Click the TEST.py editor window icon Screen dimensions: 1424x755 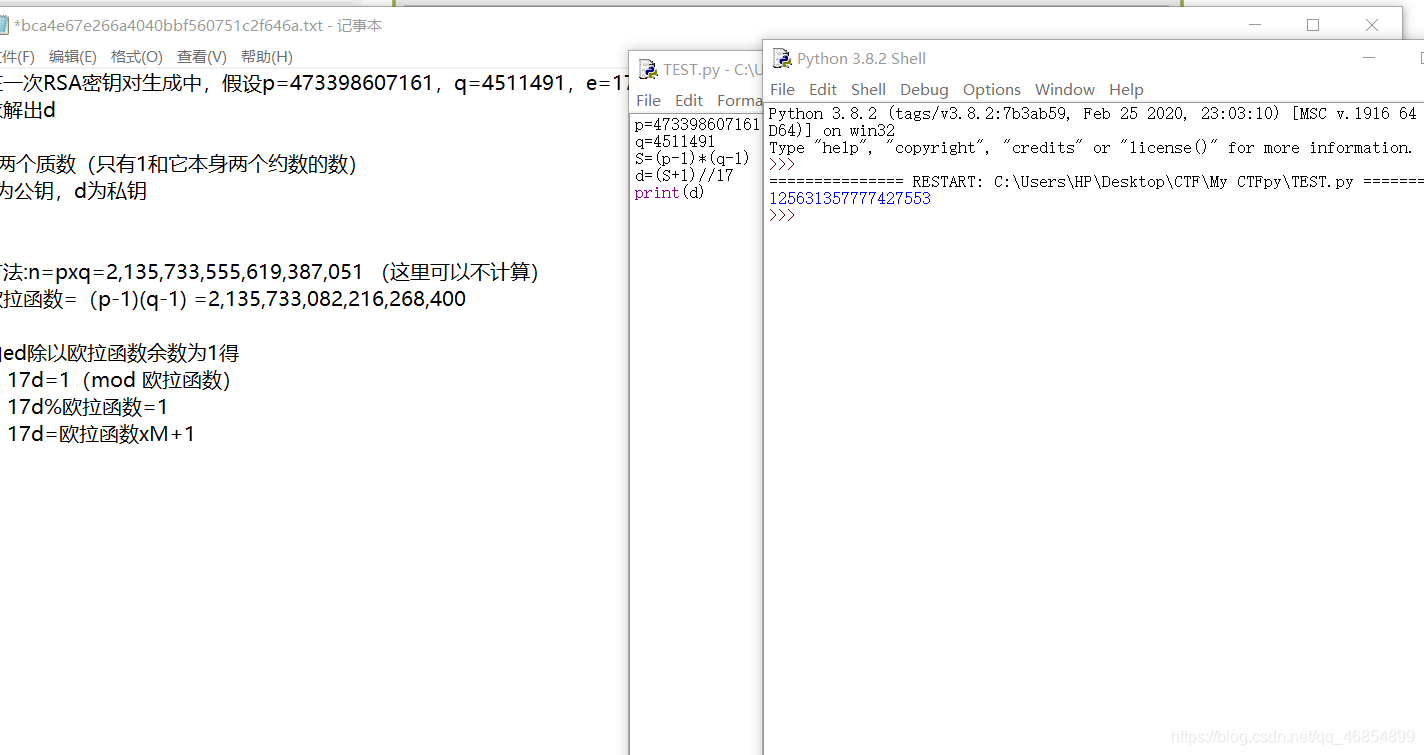tap(647, 69)
